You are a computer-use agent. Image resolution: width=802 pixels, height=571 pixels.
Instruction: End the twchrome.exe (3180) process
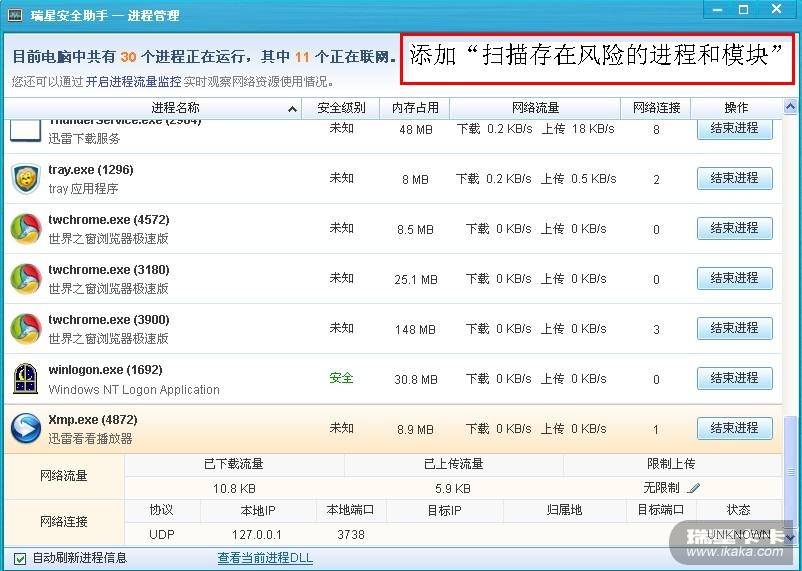tap(734, 279)
